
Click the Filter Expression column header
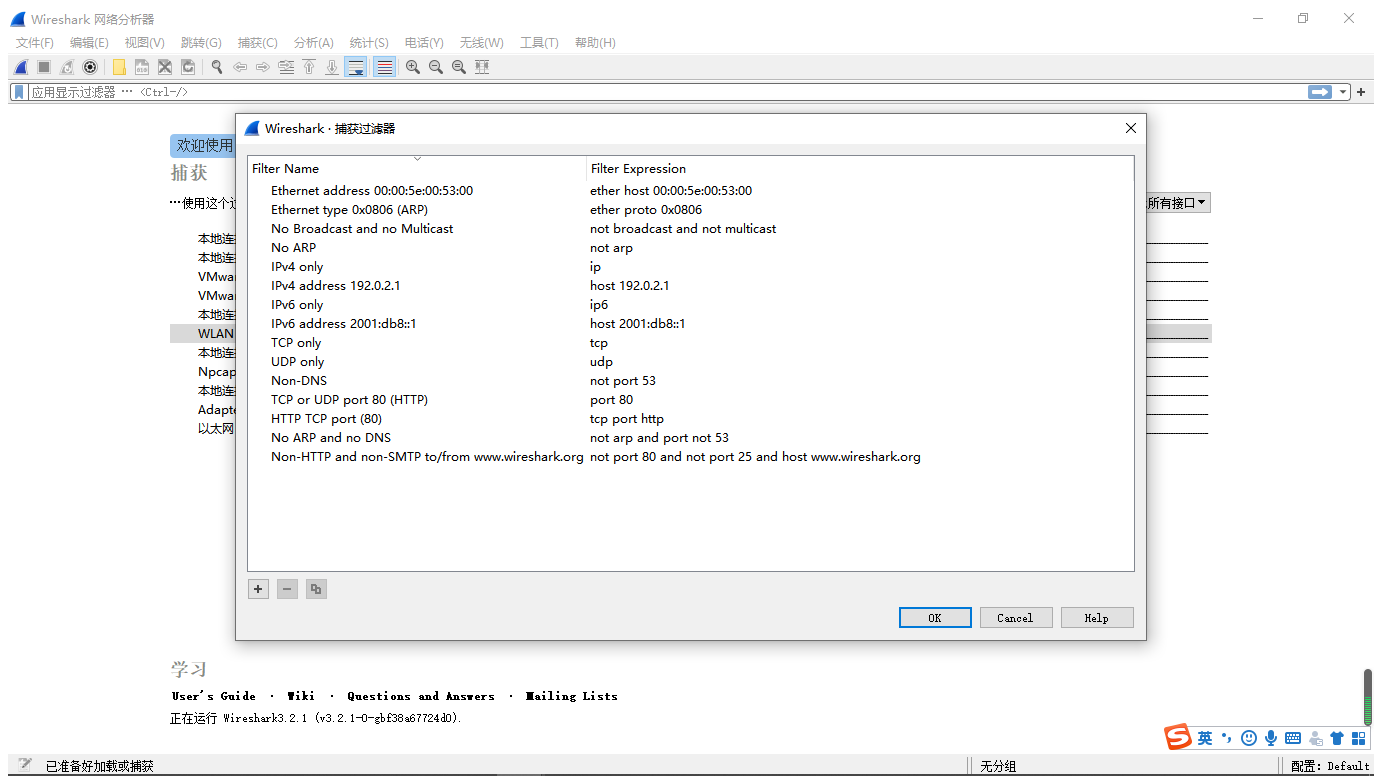click(x=860, y=168)
